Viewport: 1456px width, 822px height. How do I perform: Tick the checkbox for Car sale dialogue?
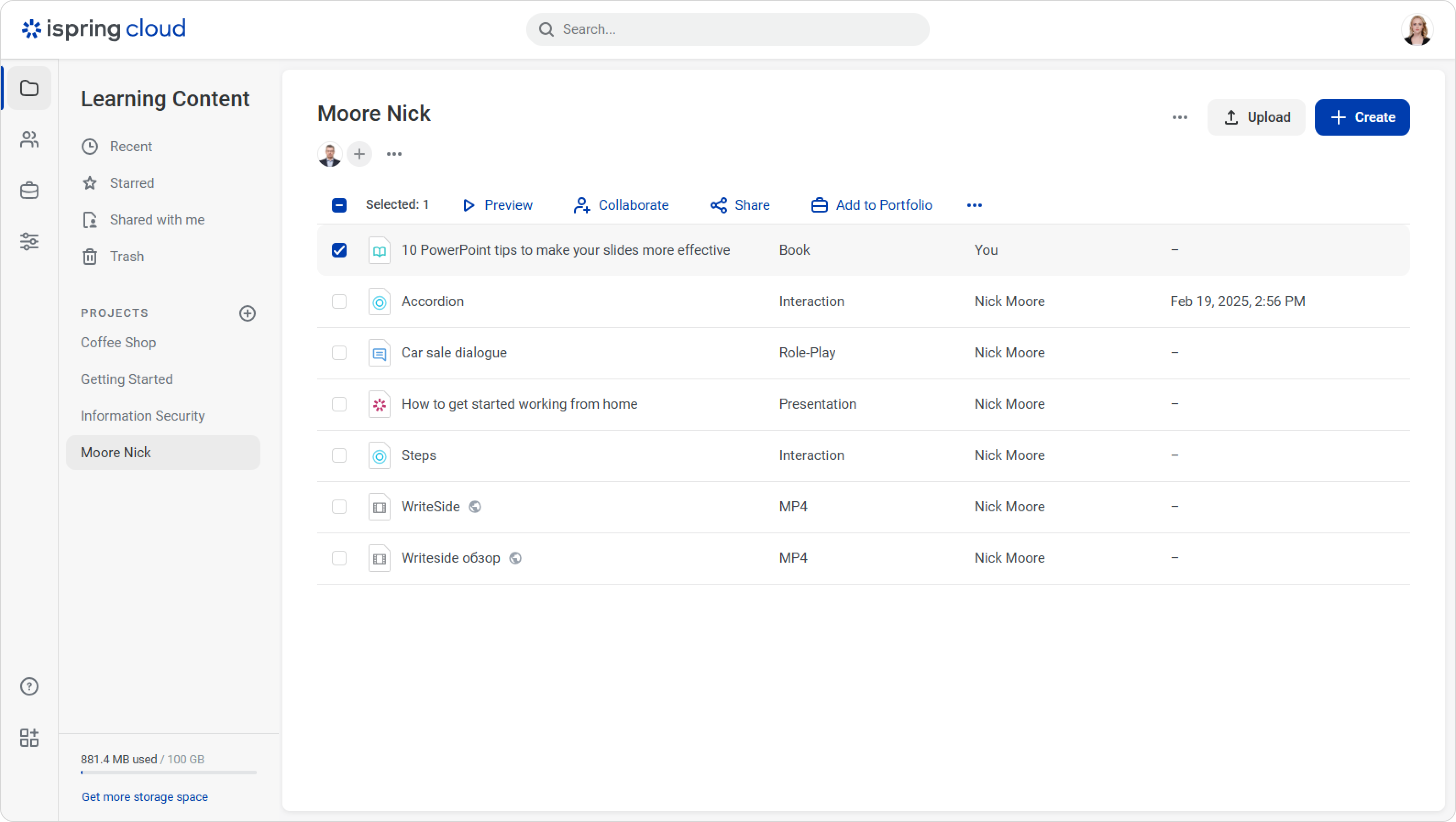[339, 353]
